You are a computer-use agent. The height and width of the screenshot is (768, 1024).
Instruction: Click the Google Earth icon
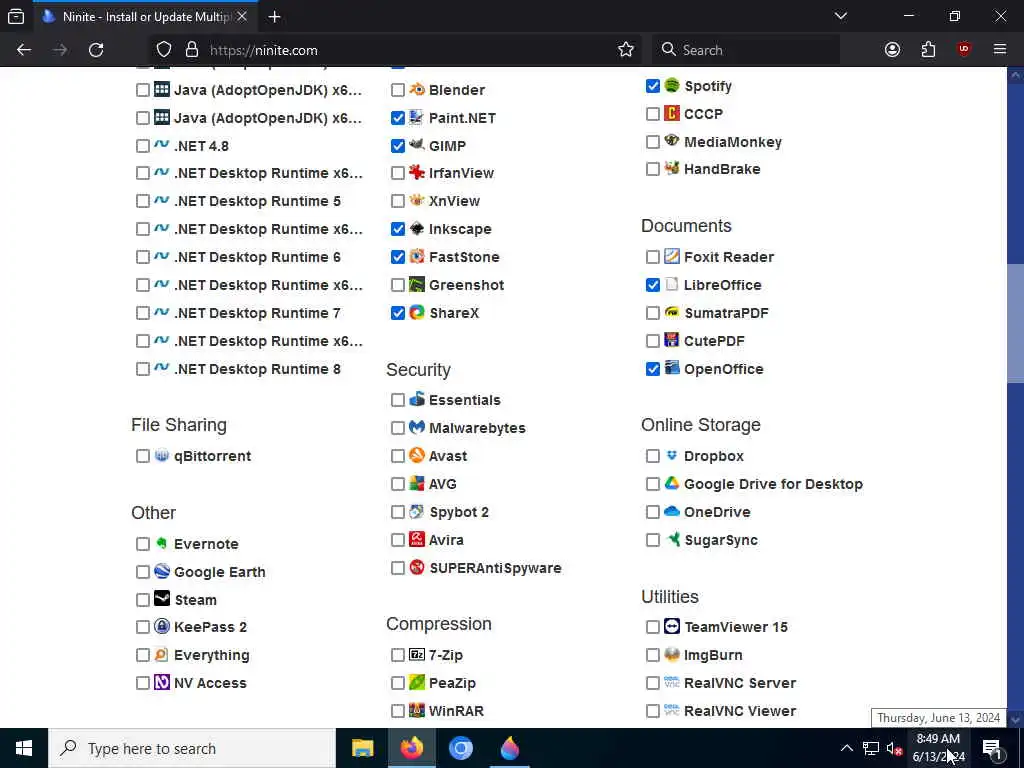coord(162,571)
